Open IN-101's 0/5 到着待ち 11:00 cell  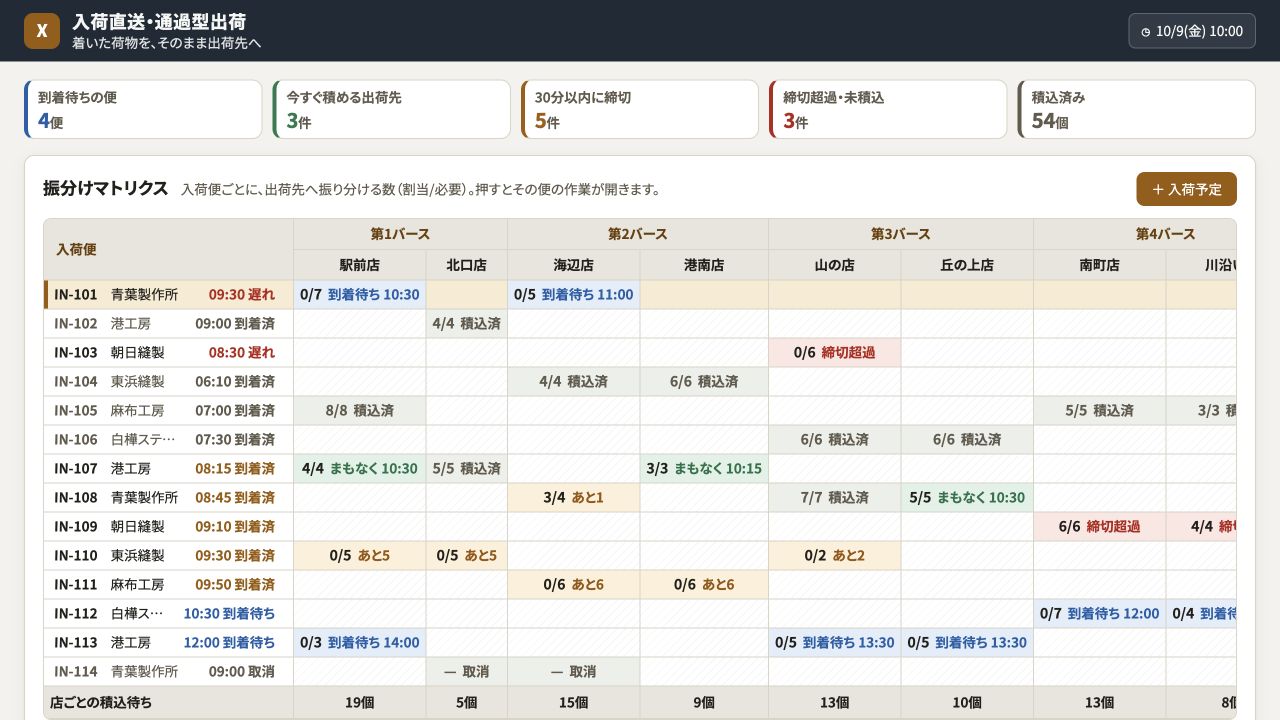click(574, 295)
